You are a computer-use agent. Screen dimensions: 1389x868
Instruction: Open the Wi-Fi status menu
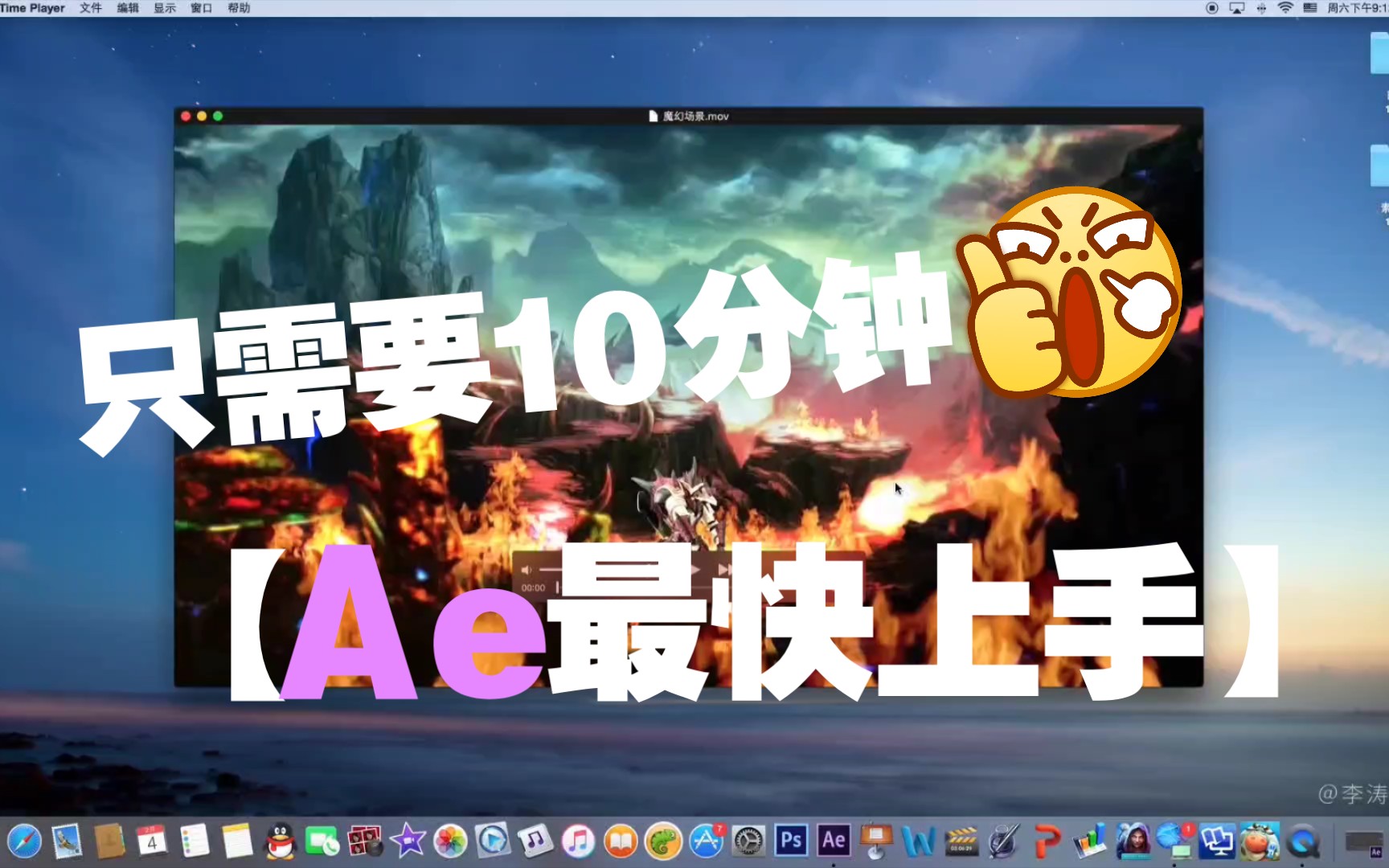[x=1285, y=8]
